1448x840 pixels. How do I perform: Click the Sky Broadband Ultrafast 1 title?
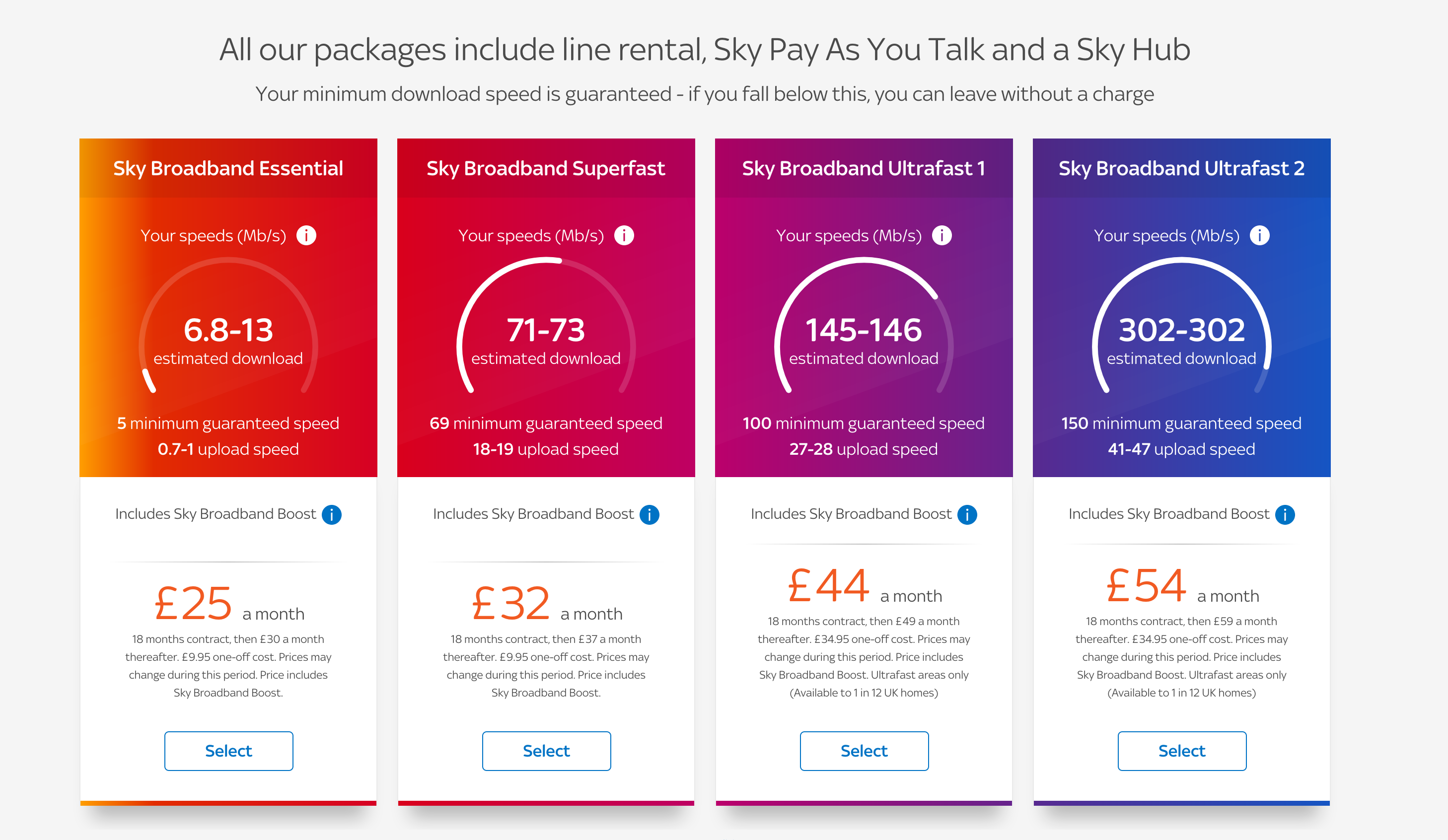(864, 168)
